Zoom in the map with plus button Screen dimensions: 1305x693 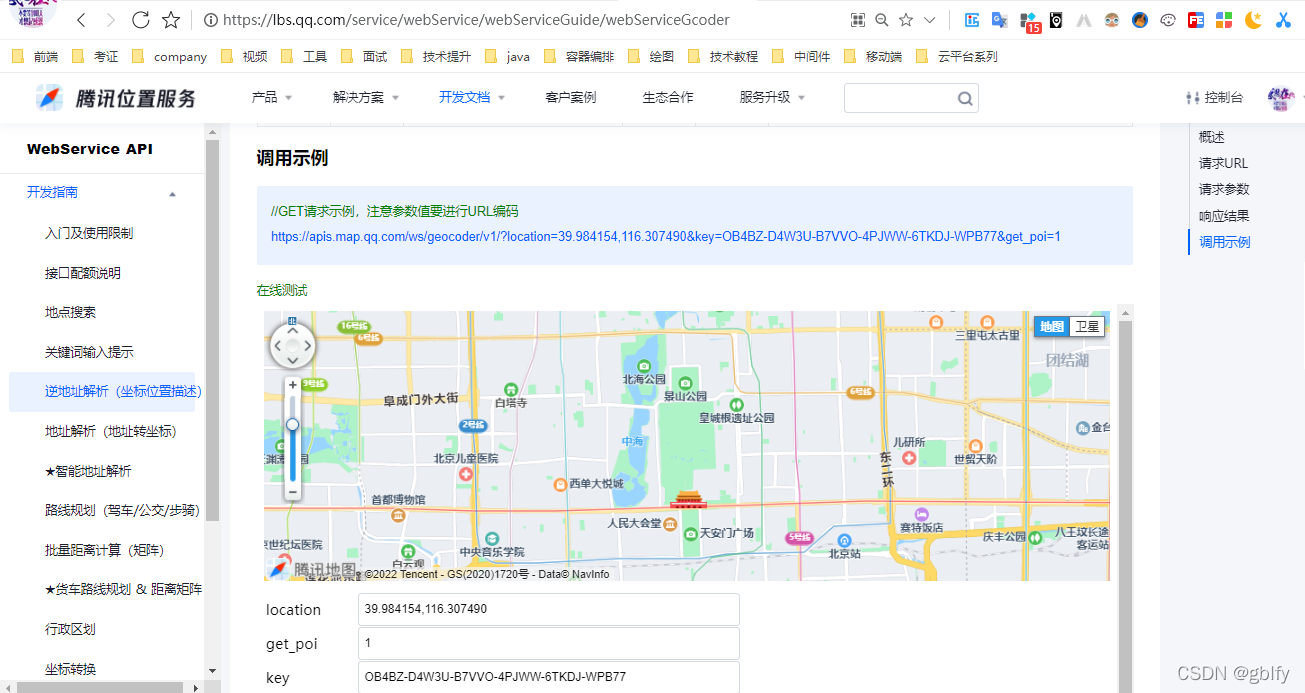[292, 385]
